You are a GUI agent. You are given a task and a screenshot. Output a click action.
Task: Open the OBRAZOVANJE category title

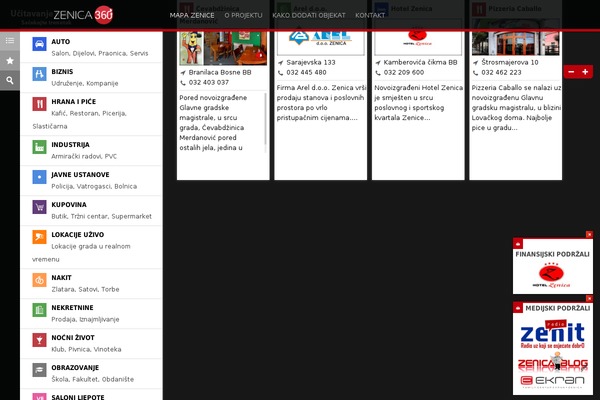(75, 367)
